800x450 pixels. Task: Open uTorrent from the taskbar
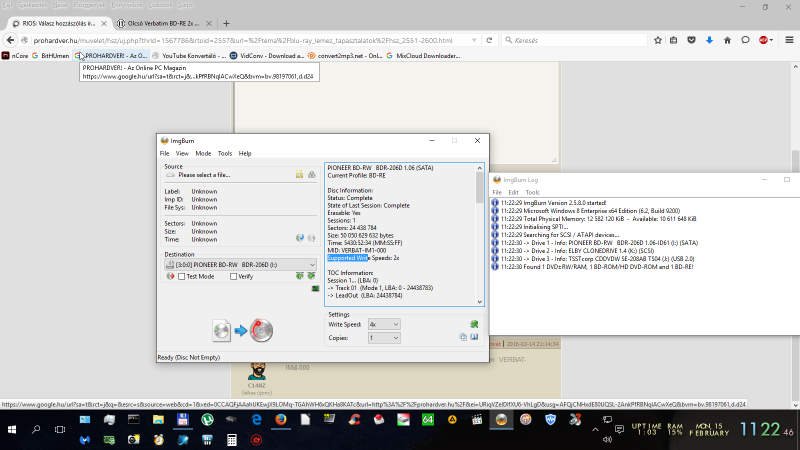pos(207,419)
